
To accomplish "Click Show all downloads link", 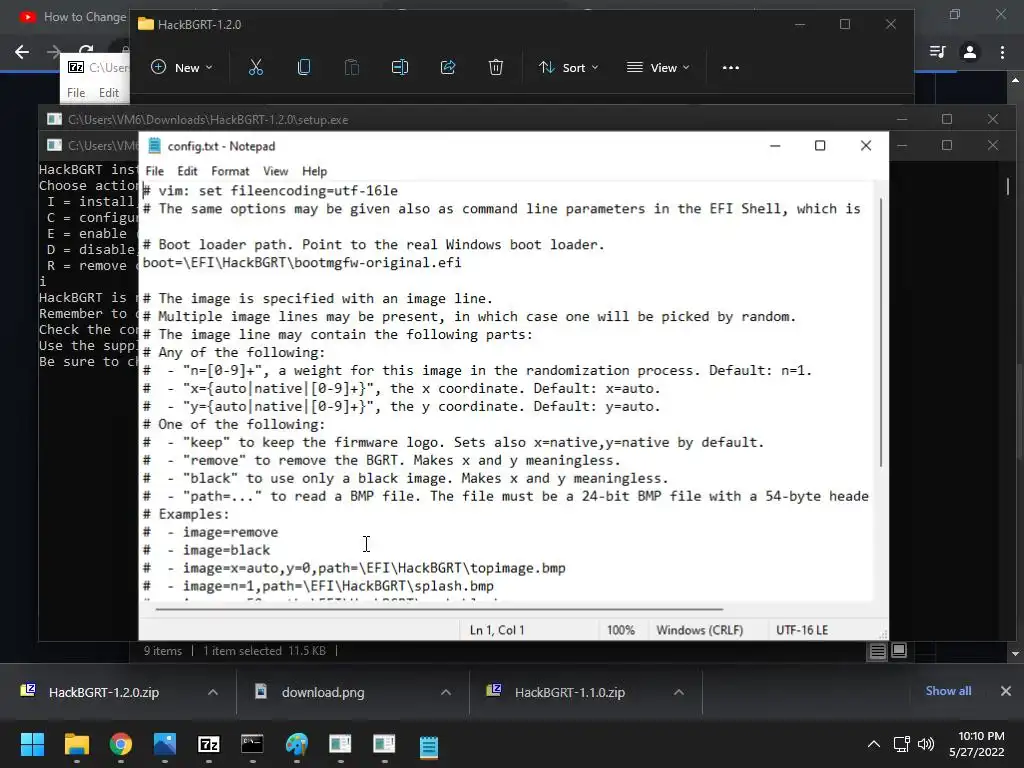I will pos(948,691).
